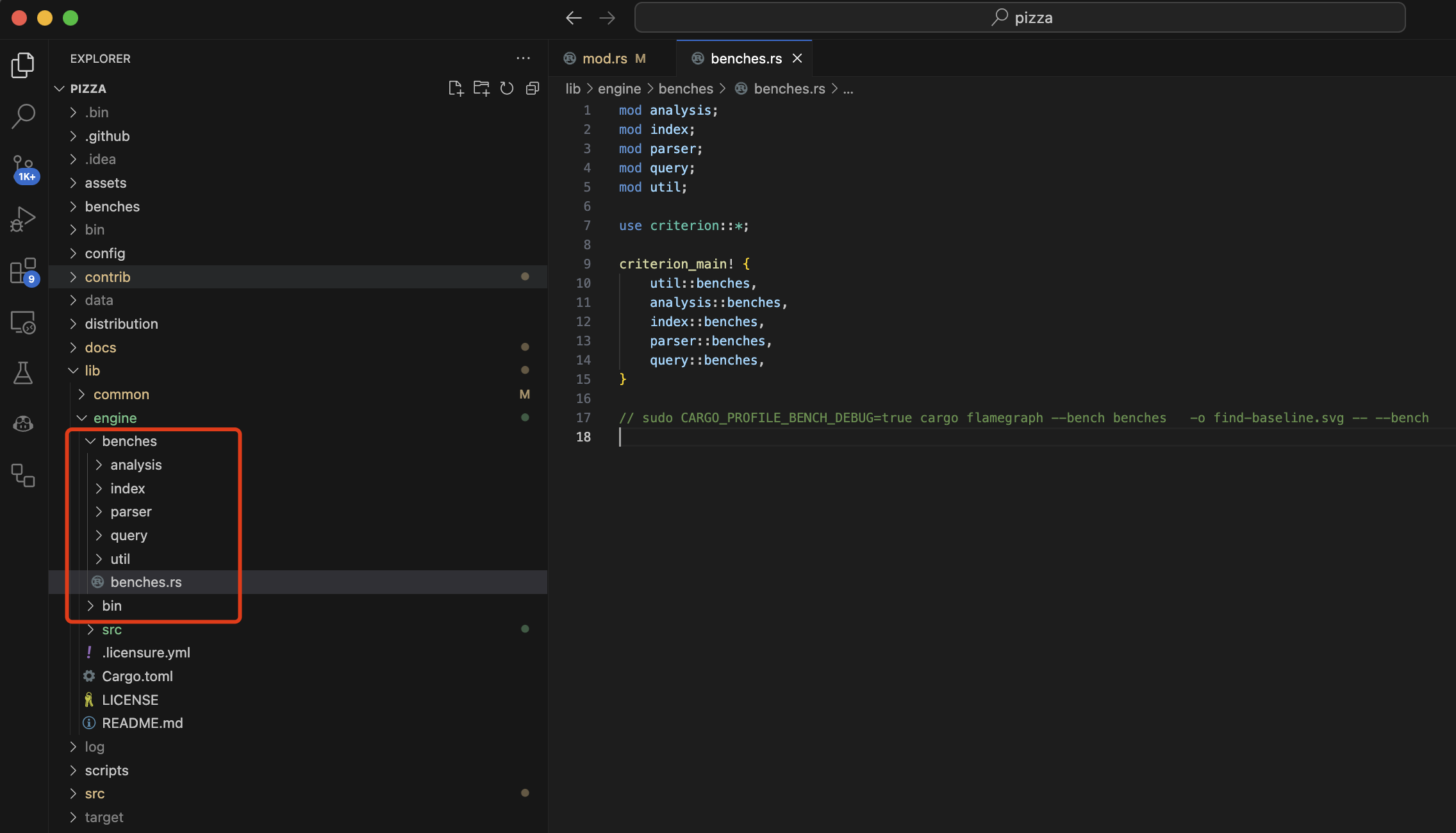Go back using the navigation arrow
Screen dimensions: 1456x833
point(574,18)
